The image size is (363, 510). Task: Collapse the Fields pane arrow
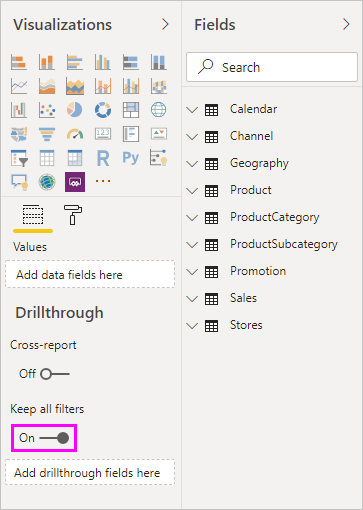pyautogui.click(x=346, y=24)
